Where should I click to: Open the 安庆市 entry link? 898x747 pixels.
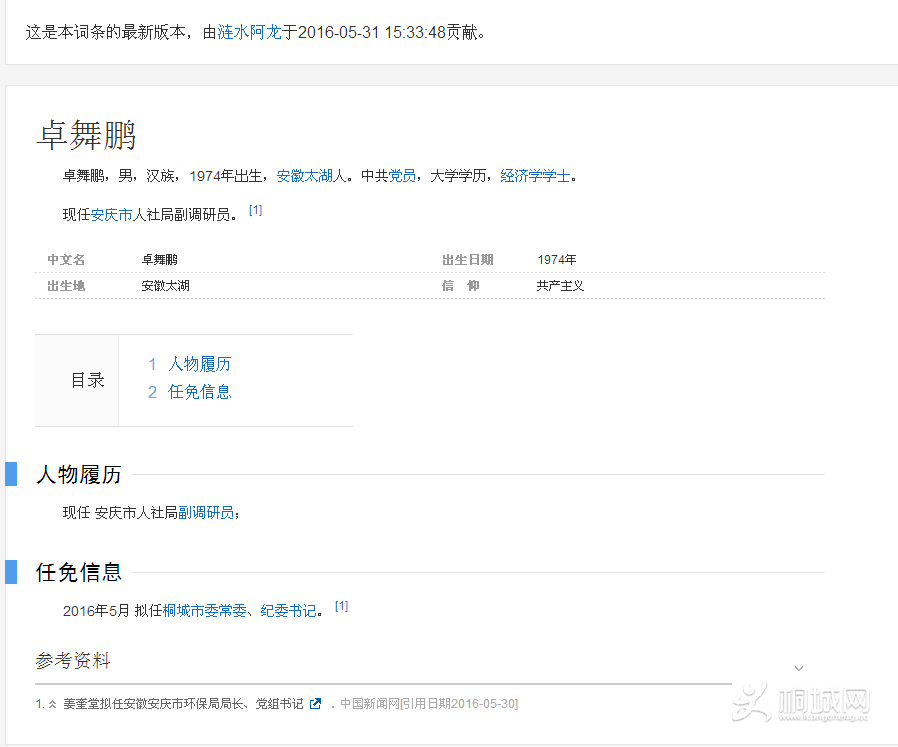pos(113,213)
